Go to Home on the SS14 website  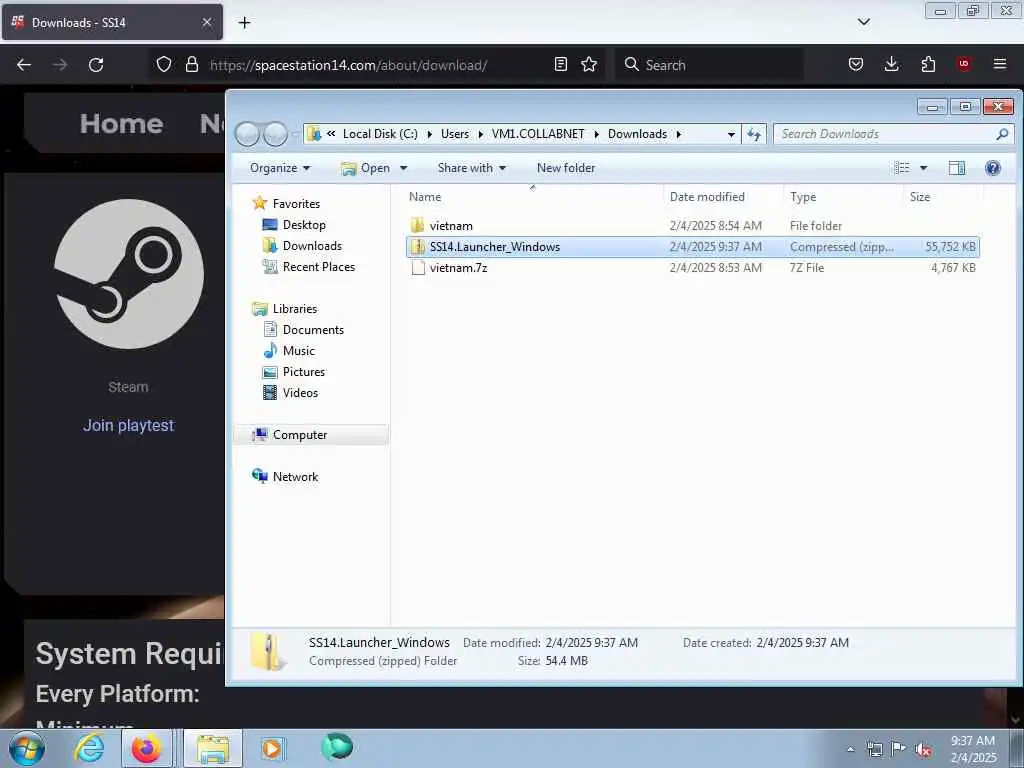(121, 123)
